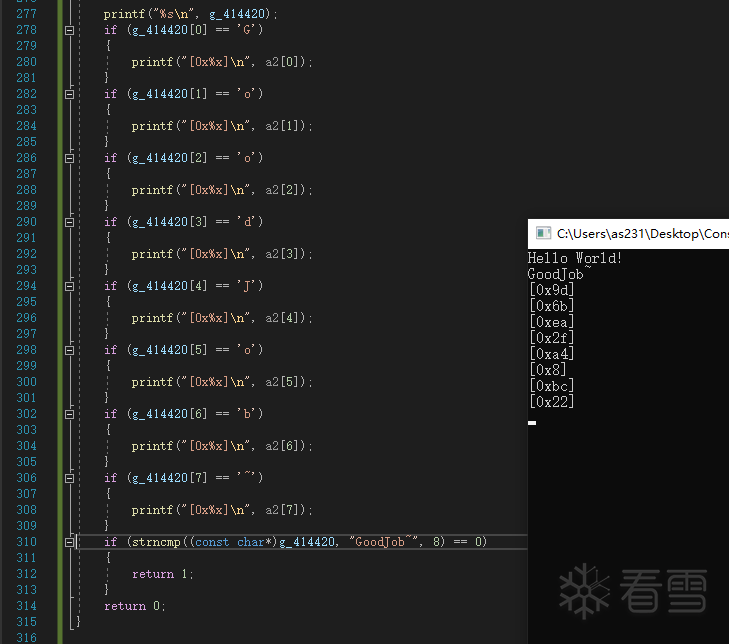Click the printf with a2[0] argument
The image size is (729, 644).
(x=222, y=62)
